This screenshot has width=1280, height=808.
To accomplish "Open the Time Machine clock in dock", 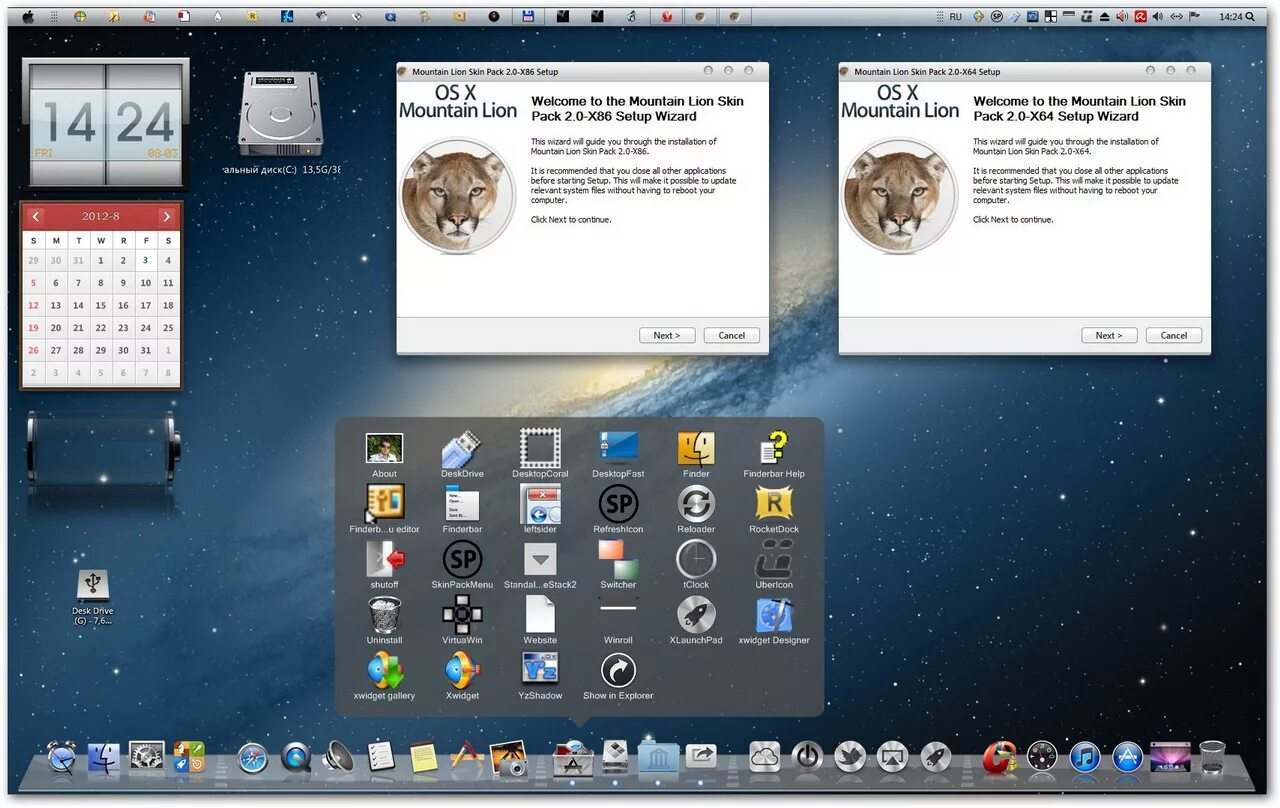I will (62, 759).
